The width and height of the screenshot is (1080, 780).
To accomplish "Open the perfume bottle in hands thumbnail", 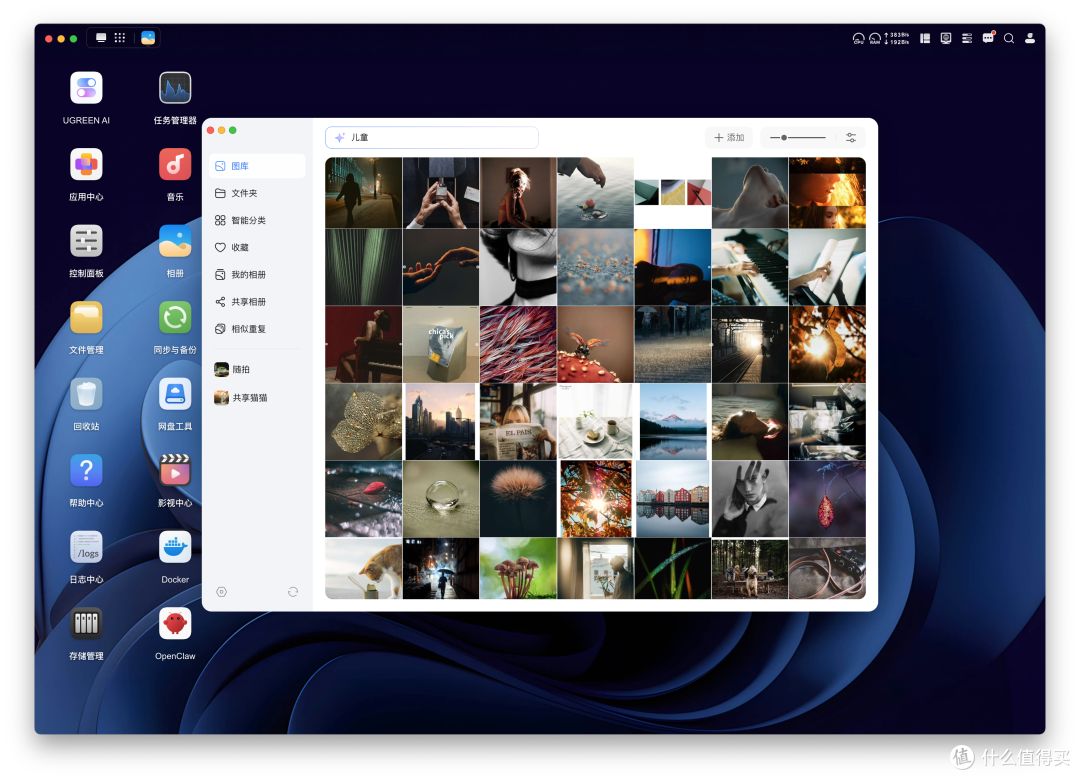I will pos(441,193).
